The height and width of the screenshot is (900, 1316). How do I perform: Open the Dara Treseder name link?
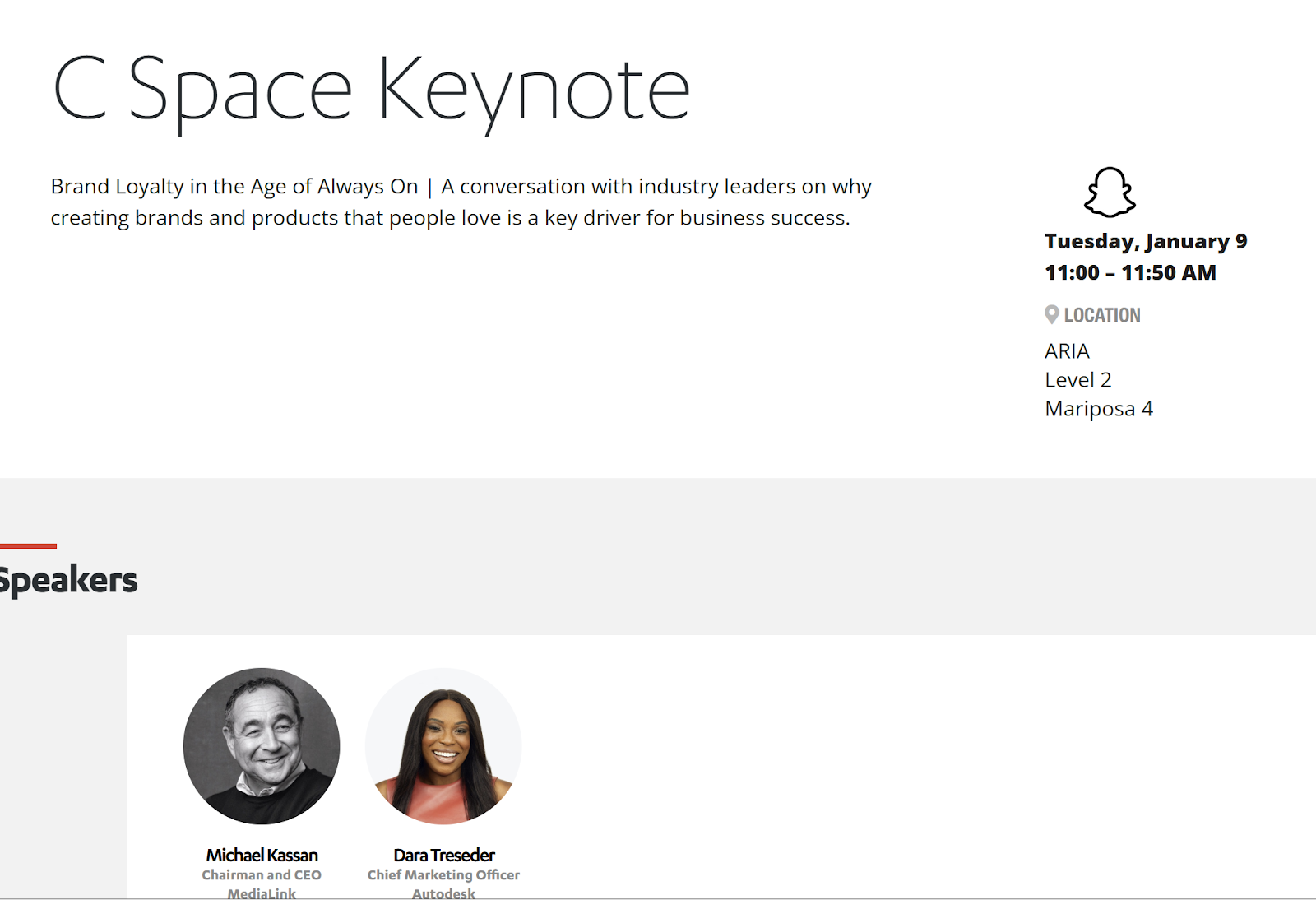[x=444, y=856]
